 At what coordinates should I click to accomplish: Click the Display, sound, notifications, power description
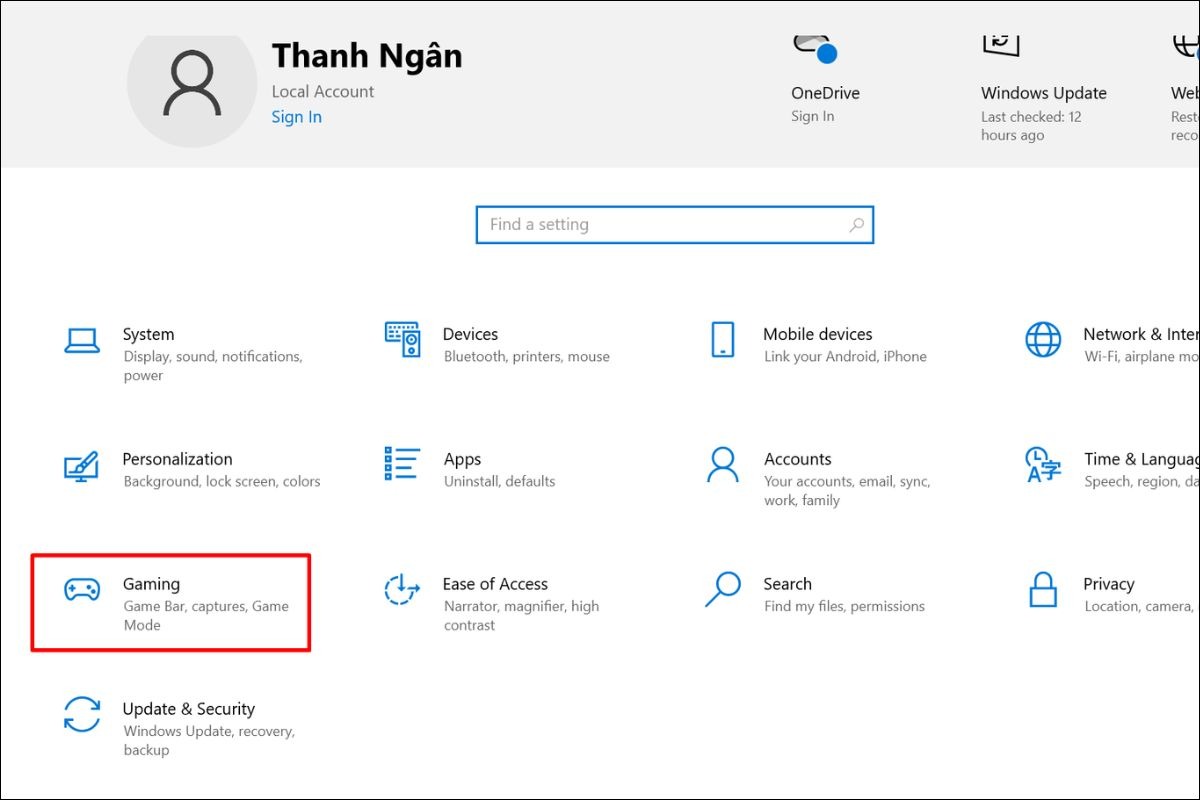coord(213,366)
